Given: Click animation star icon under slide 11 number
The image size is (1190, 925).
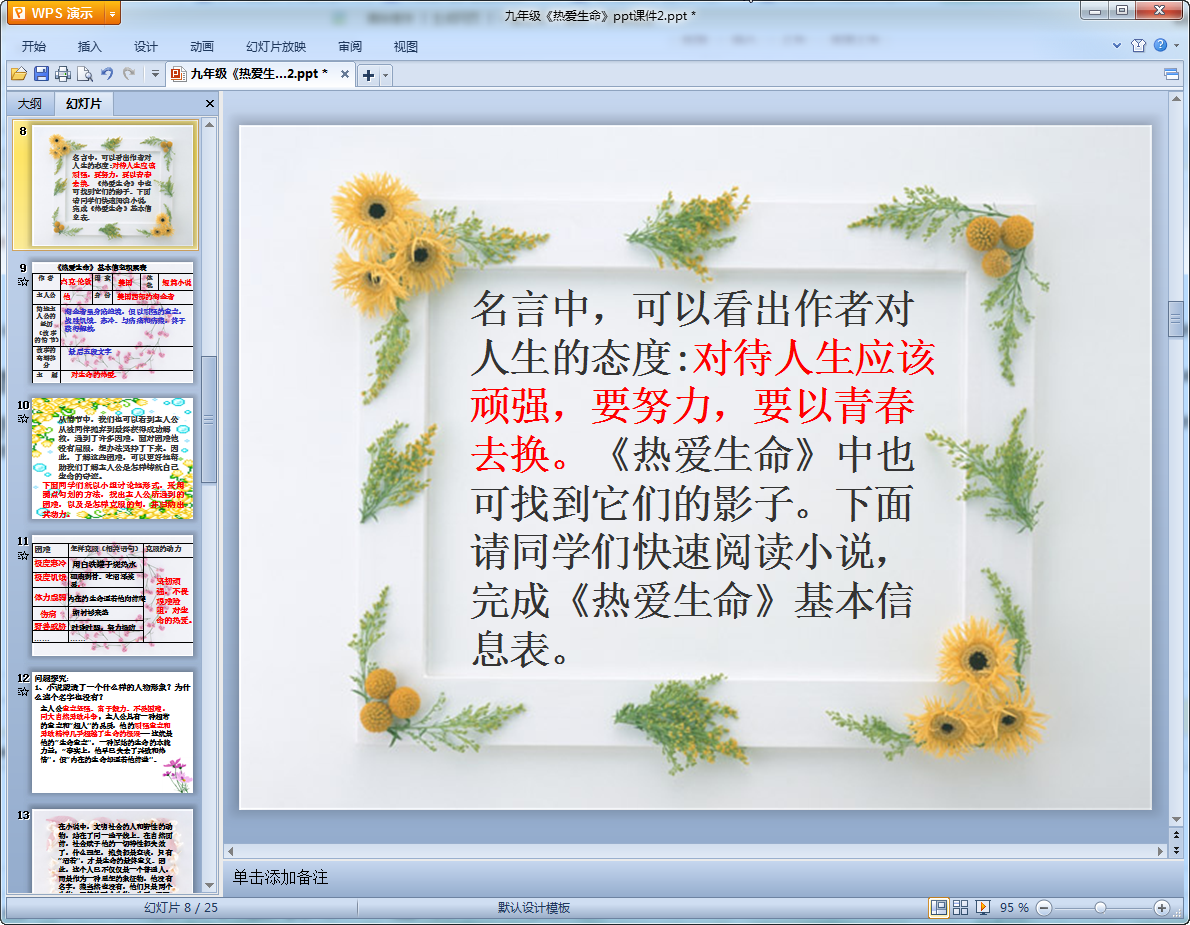Looking at the screenshot, I should pyautogui.click(x=23, y=555).
